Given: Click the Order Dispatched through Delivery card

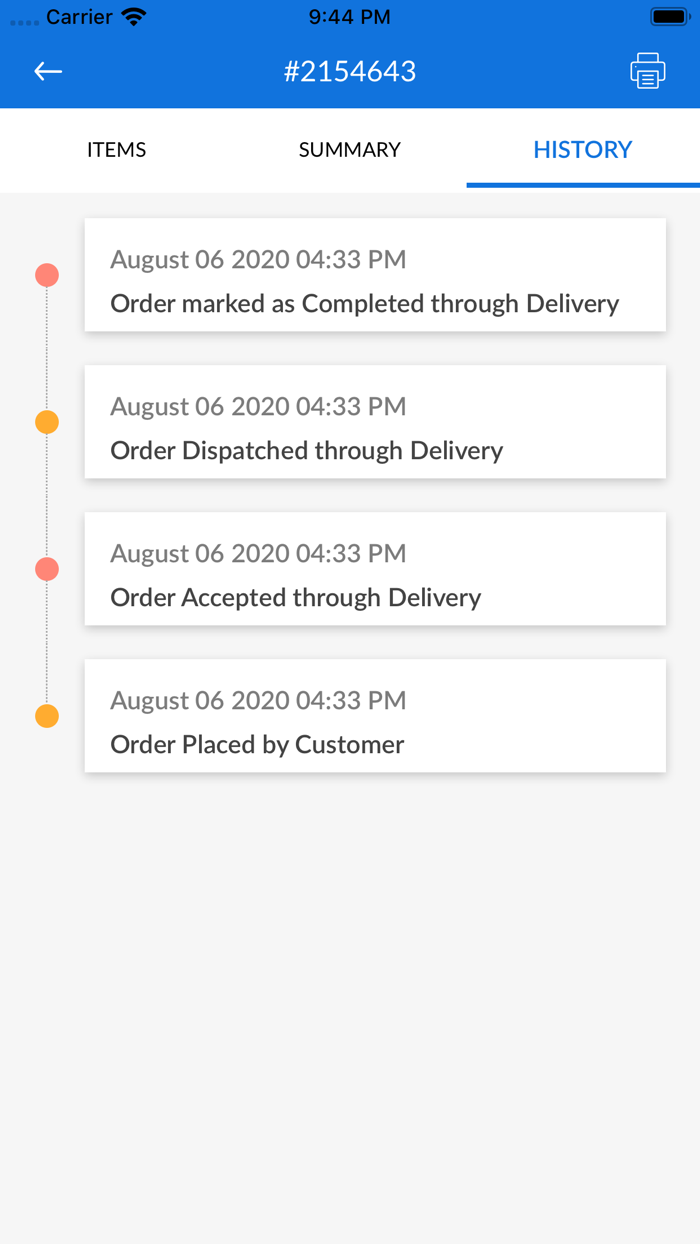Looking at the screenshot, I should pyautogui.click(x=375, y=421).
